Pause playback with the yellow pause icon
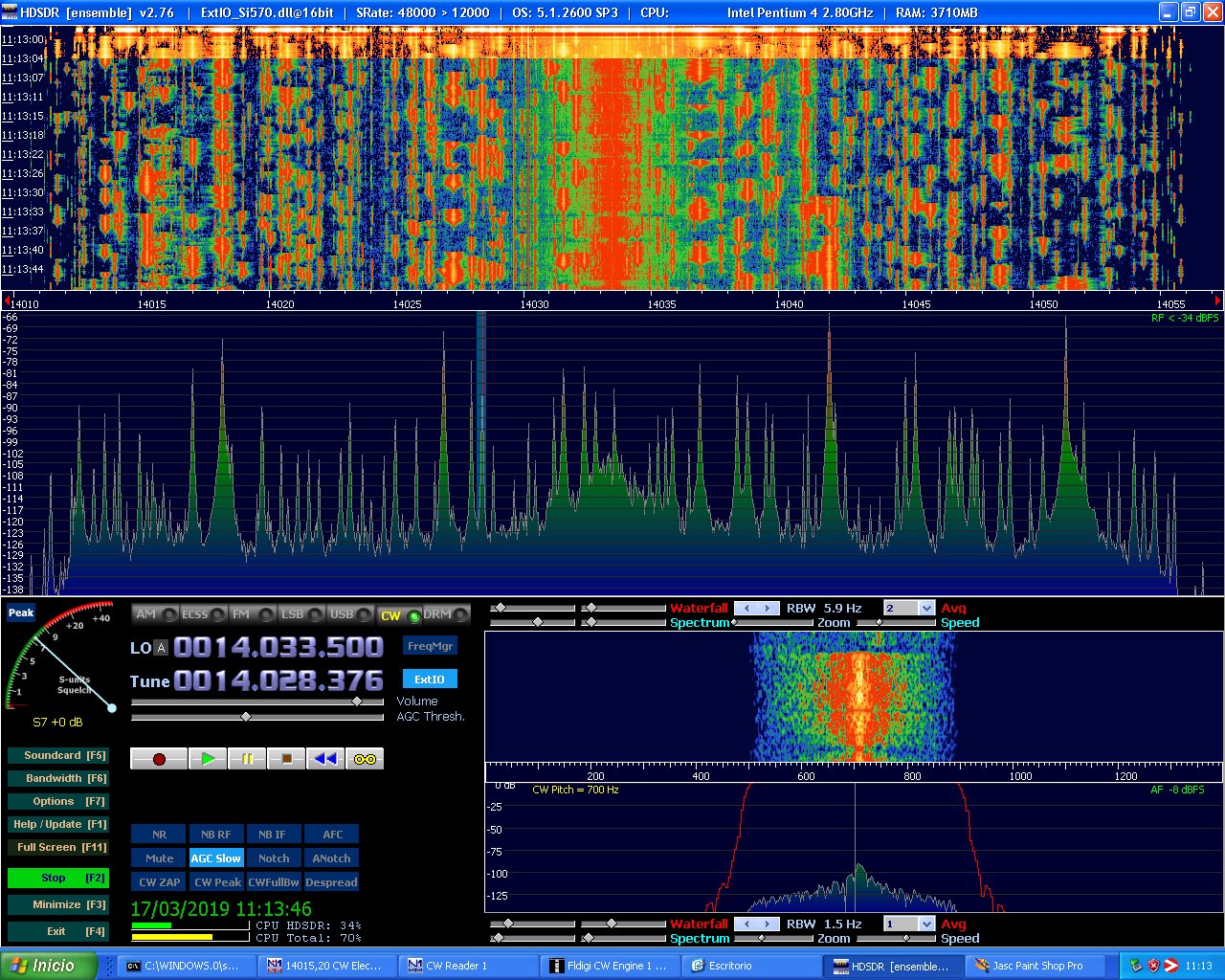The height and width of the screenshot is (980, 1225). coord(247,759)
